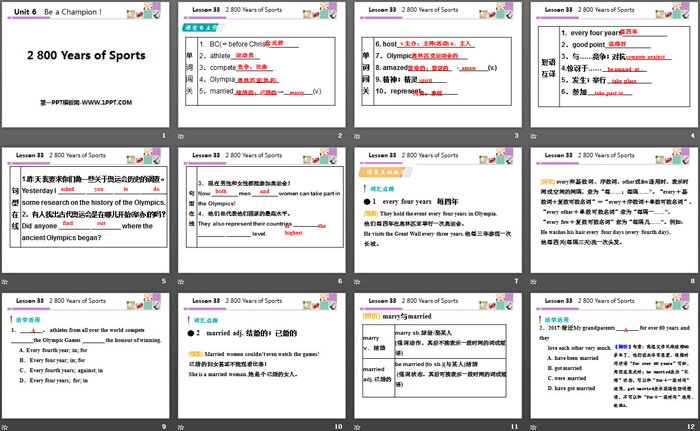This screenshot has height=431, width=700.
Task: Open slide 4 with the 'every four years' phrases
Action: pos(612,65)
